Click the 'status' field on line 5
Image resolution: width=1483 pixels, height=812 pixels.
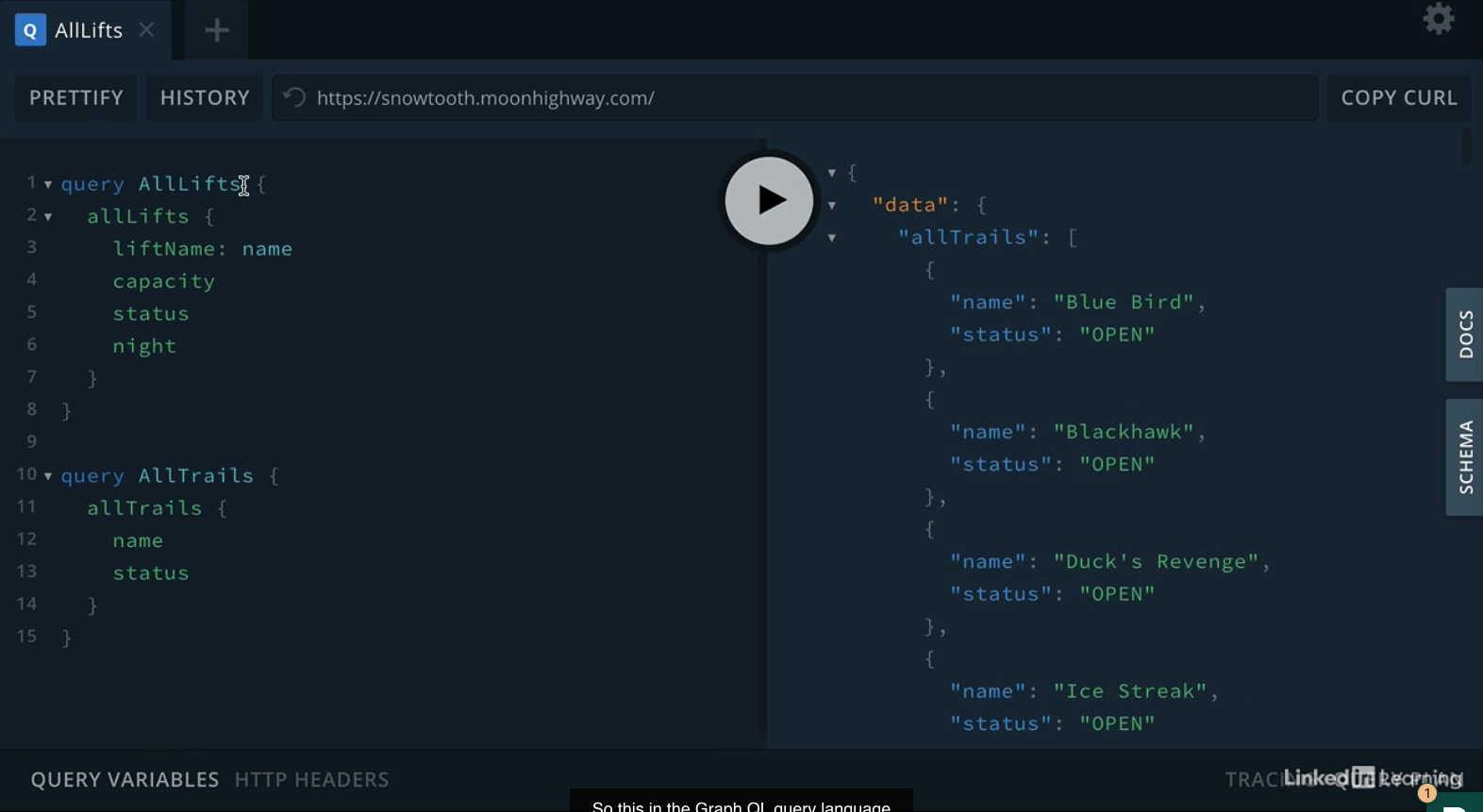[151, 314]
